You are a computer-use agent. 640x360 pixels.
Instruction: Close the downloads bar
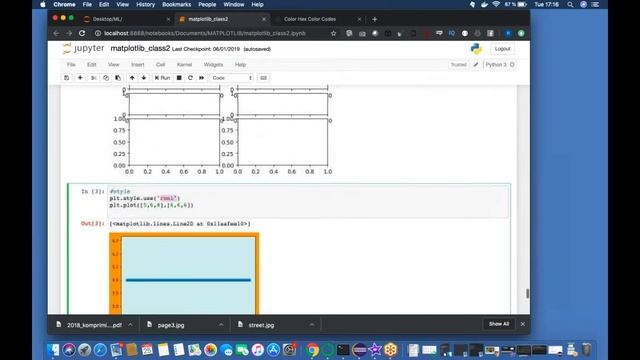[522, 324]
